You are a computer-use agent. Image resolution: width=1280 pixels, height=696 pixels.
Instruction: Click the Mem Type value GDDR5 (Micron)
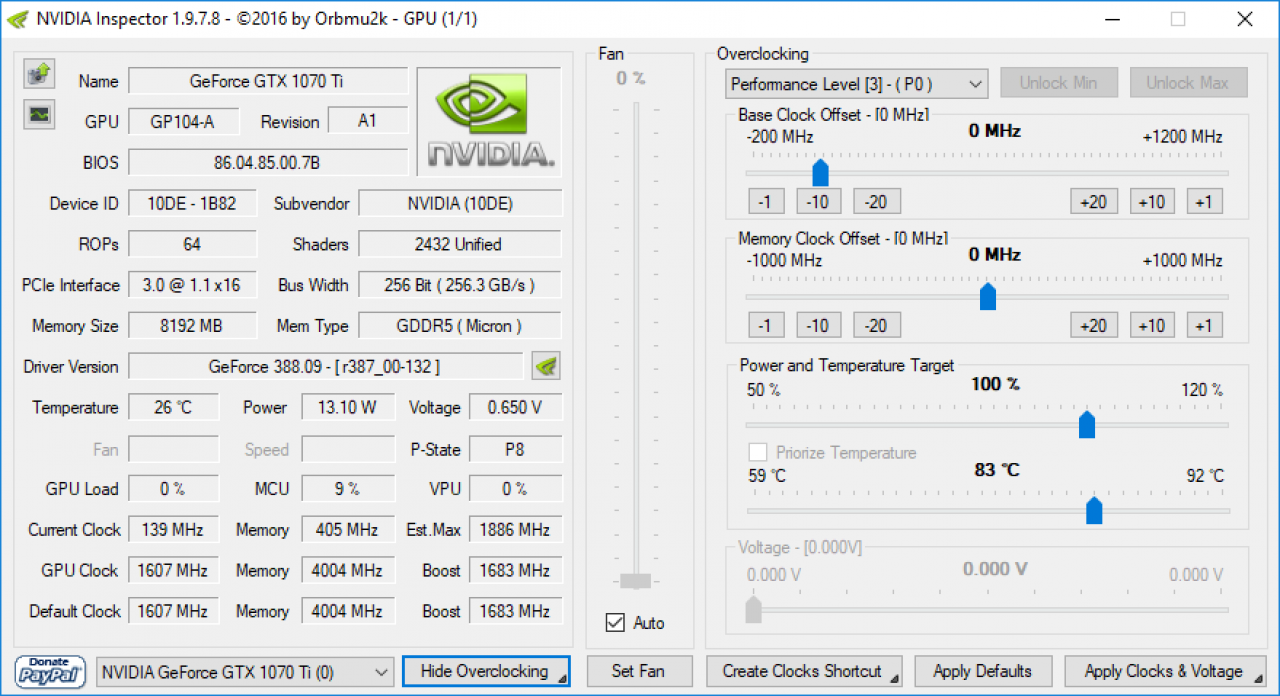[x=460, y=325]
